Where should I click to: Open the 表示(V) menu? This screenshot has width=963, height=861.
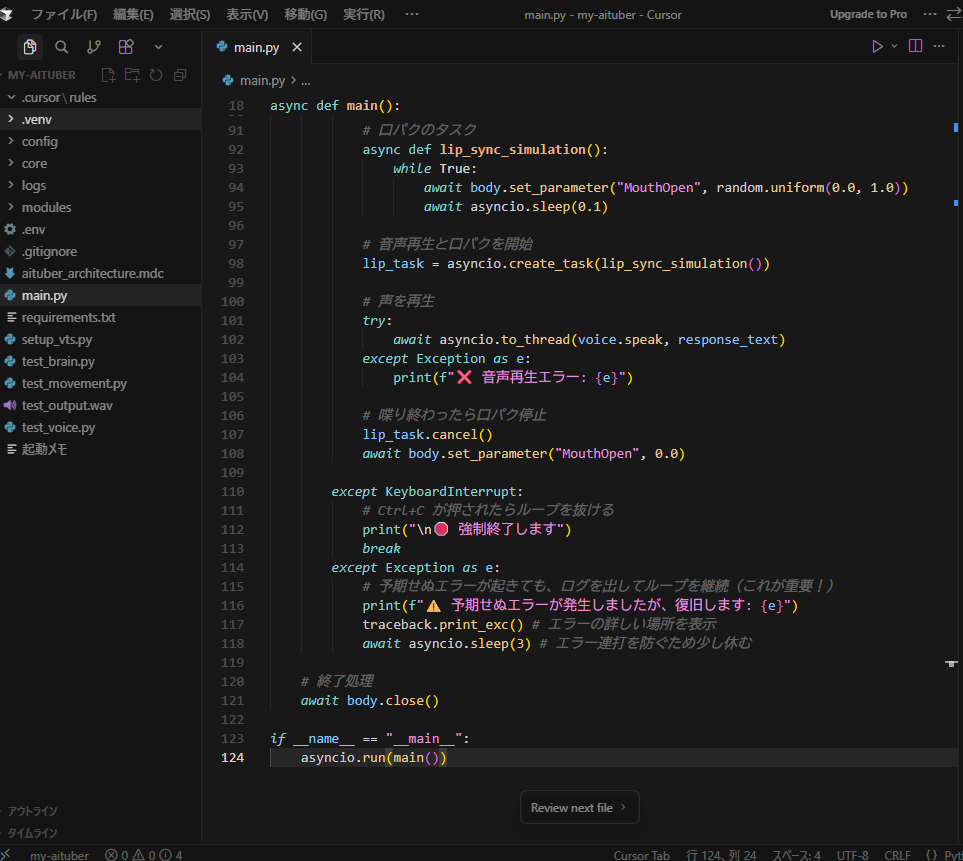tap(247, 15)
